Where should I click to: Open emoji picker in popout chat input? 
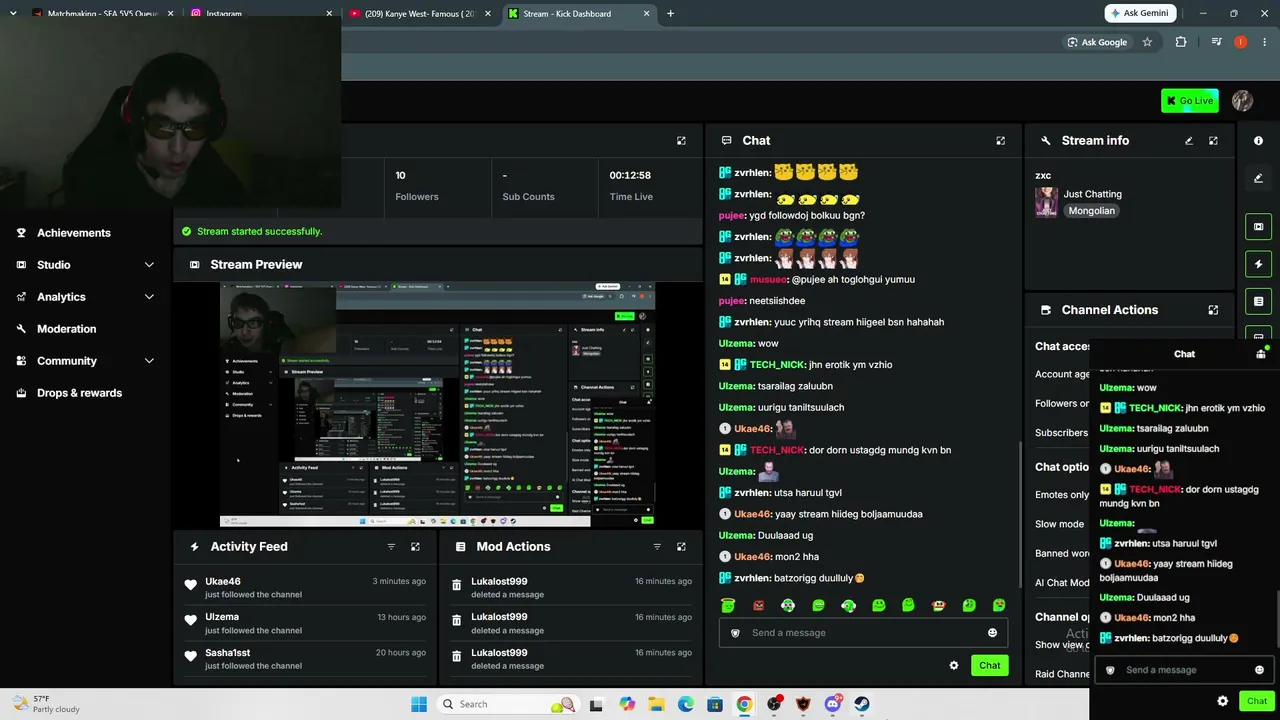1259,670
